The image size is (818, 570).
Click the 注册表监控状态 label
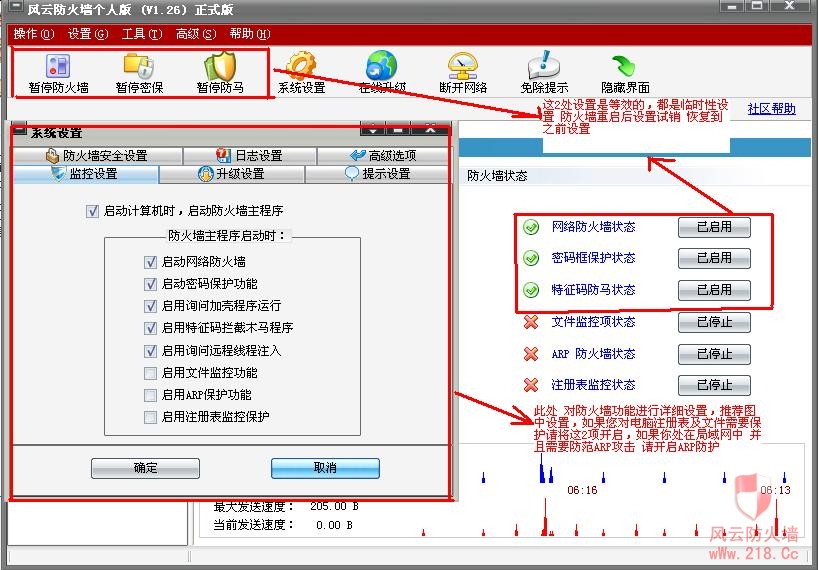pyautogui.click(x=593, y=385)
